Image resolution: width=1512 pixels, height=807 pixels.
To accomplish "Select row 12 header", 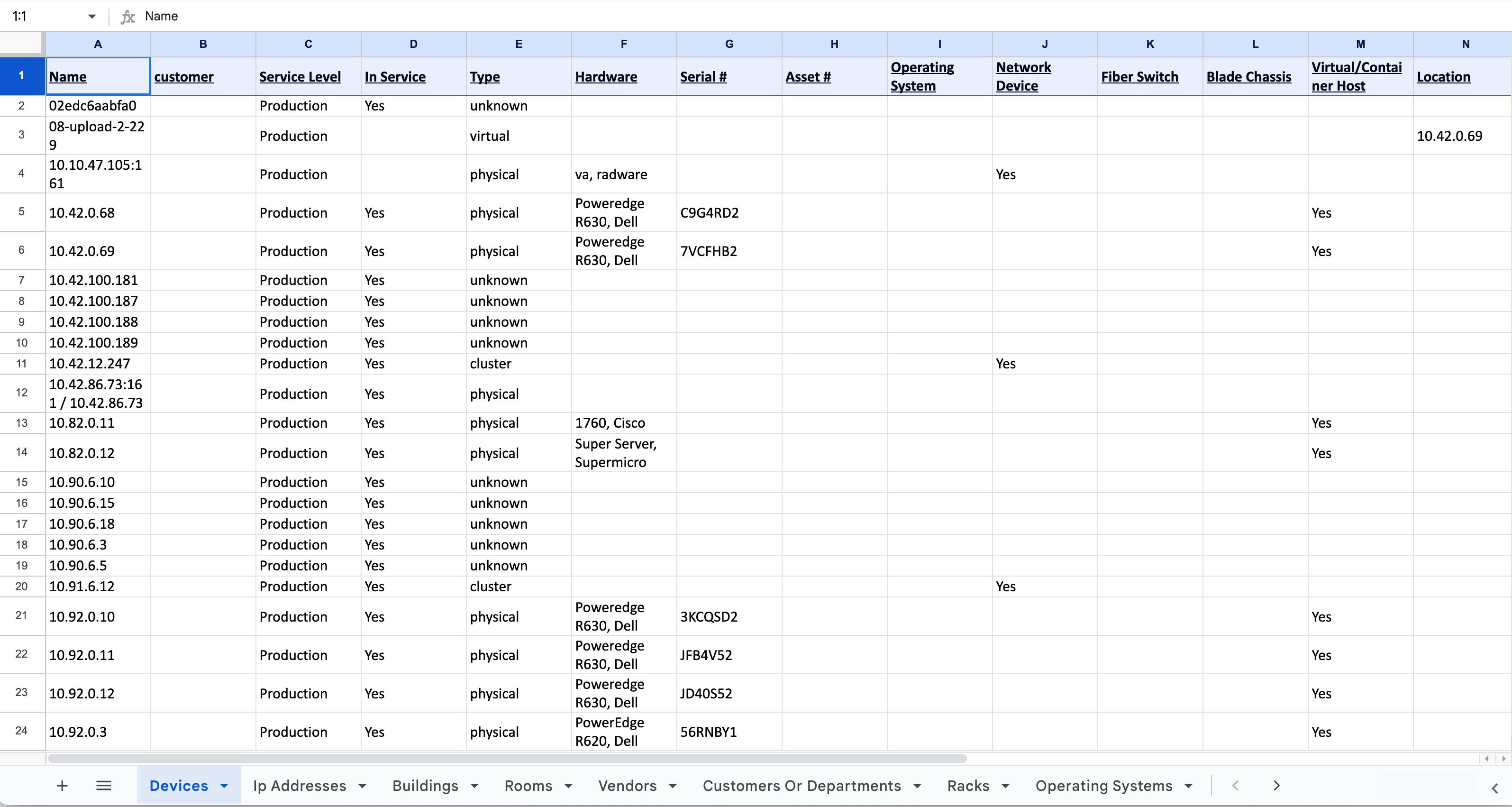I will (x=22, y=393).
